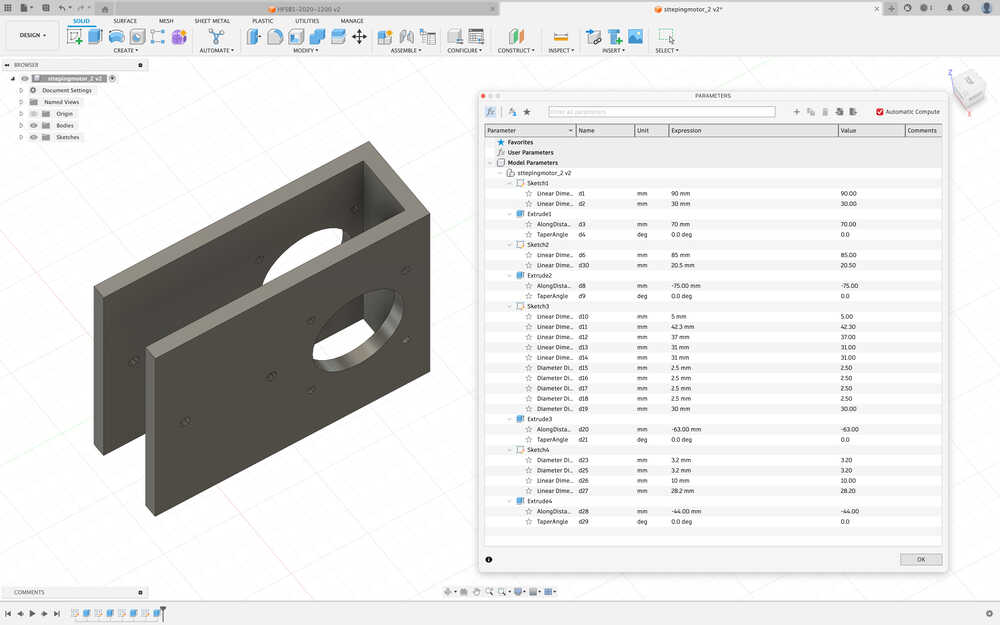Collapse the Extrude3 group in Parameters
1000x625 pixels.
pyautogui.click(x=510, y=419)
